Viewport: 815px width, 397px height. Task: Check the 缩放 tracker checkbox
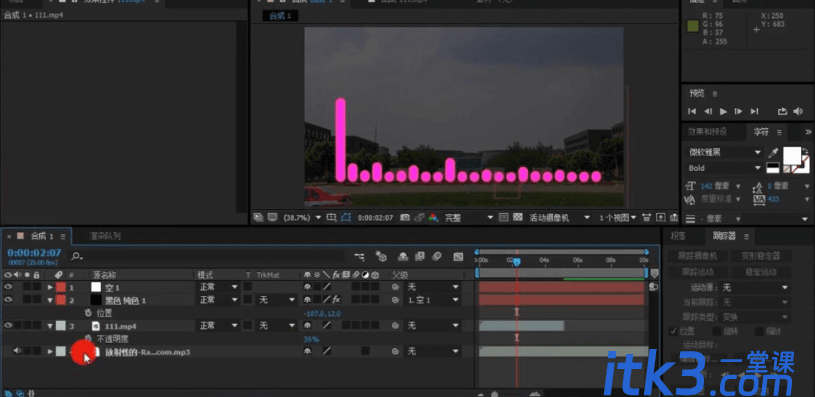[x=759, y=331]
